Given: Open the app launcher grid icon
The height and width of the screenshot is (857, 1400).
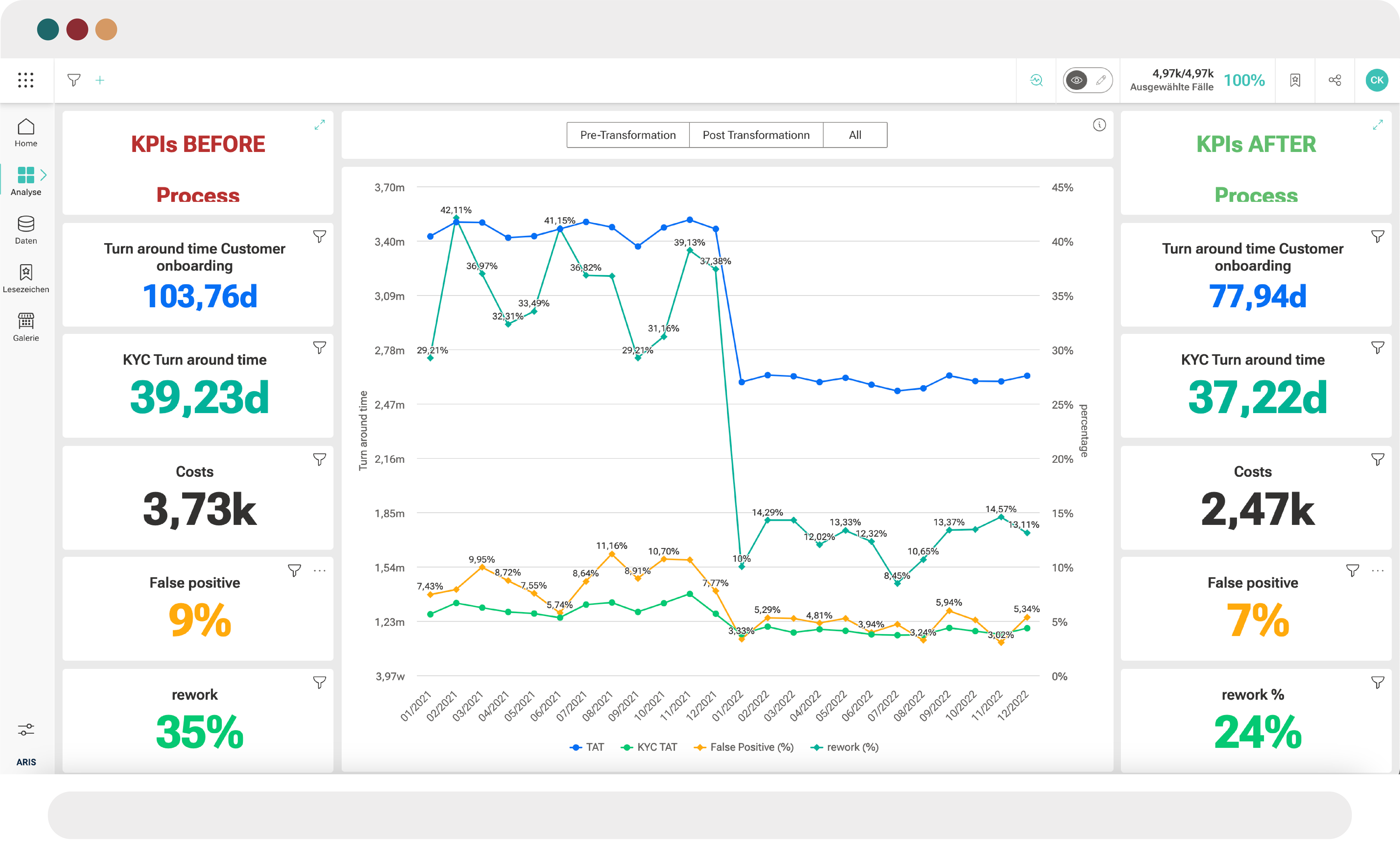Looking at the screenshot, I should tap(26, 80).
